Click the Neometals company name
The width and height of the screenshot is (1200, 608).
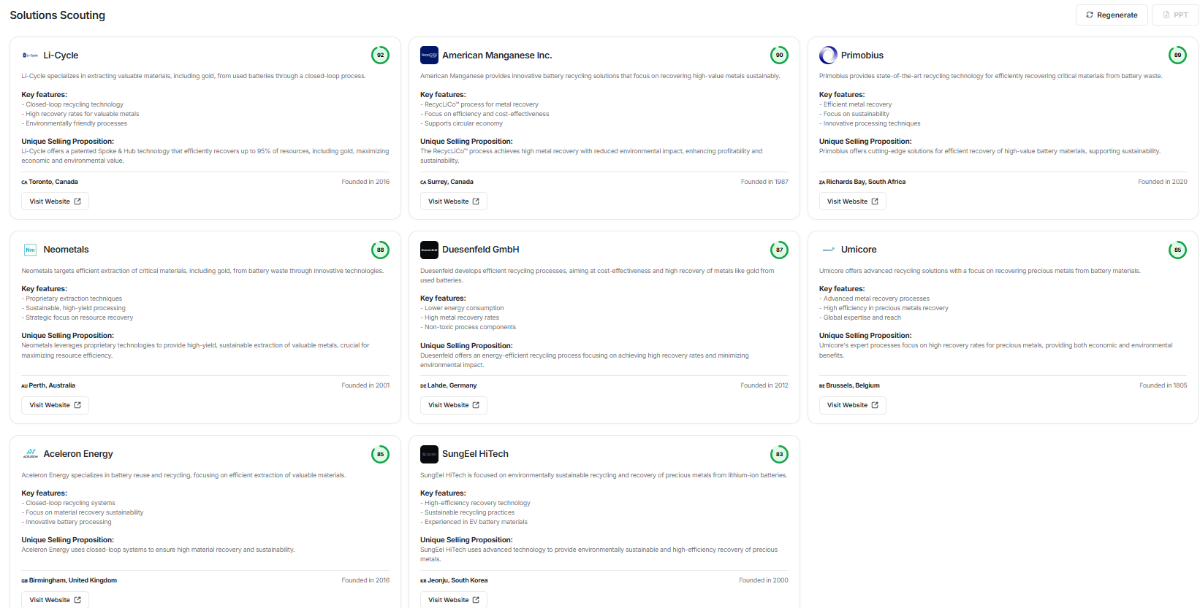(67, 250)
